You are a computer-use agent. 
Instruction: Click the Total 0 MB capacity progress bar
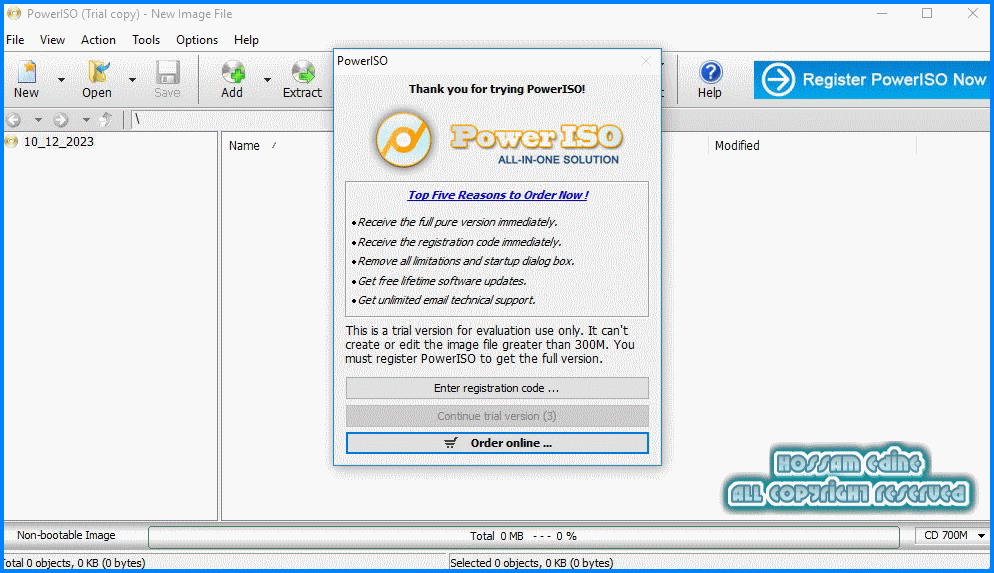tap(524, 536)
